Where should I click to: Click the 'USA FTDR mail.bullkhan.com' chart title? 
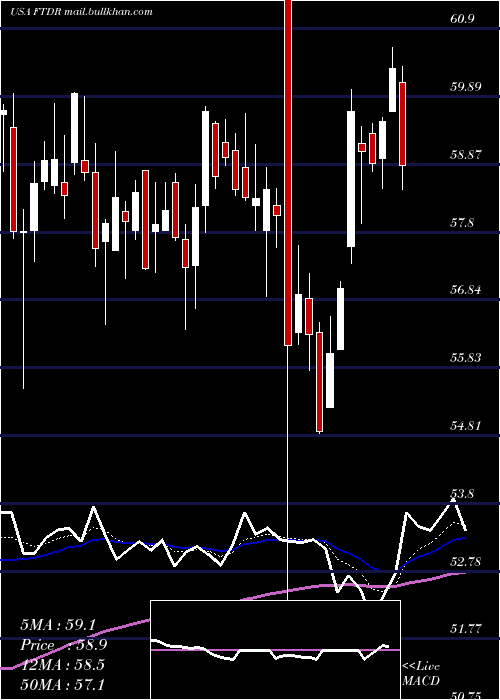point(81,12)
